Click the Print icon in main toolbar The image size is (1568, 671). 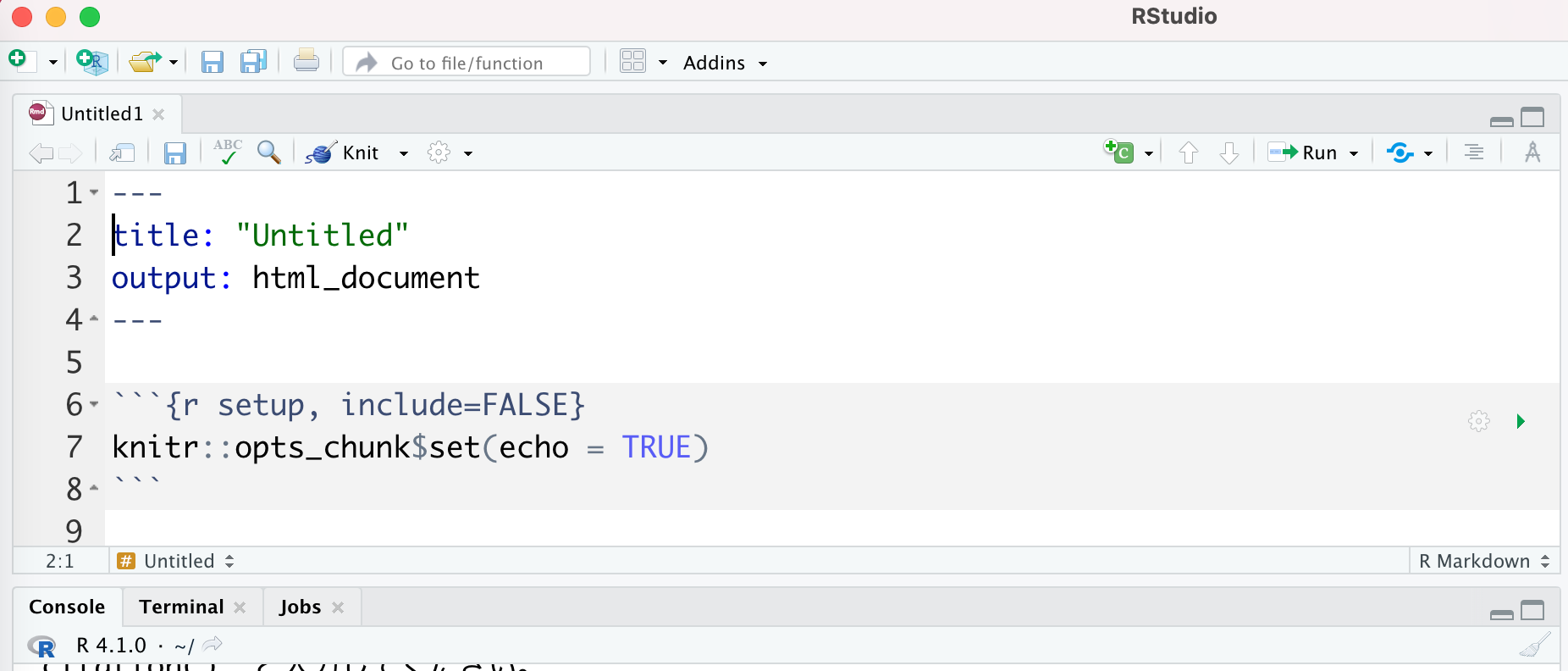pyautogui.click(x=306, y=62)
